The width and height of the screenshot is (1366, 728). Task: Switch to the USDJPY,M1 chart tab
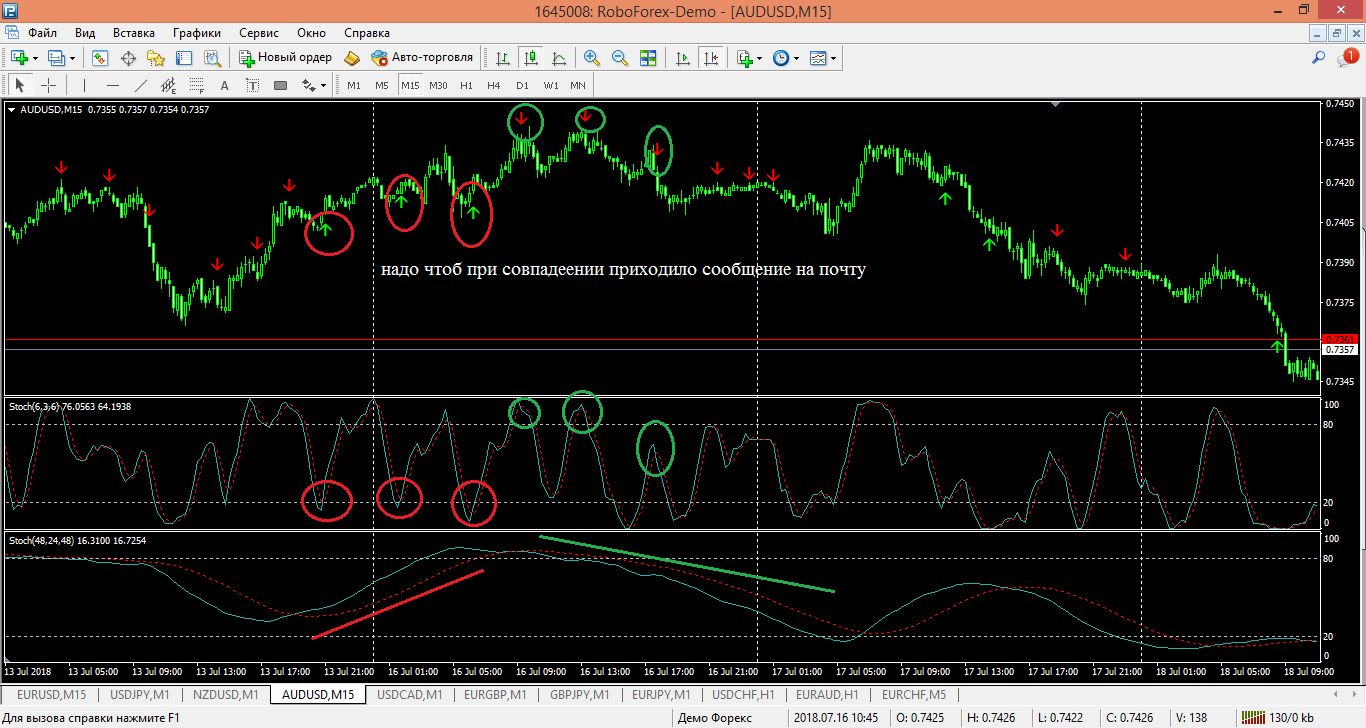(140, 694)
